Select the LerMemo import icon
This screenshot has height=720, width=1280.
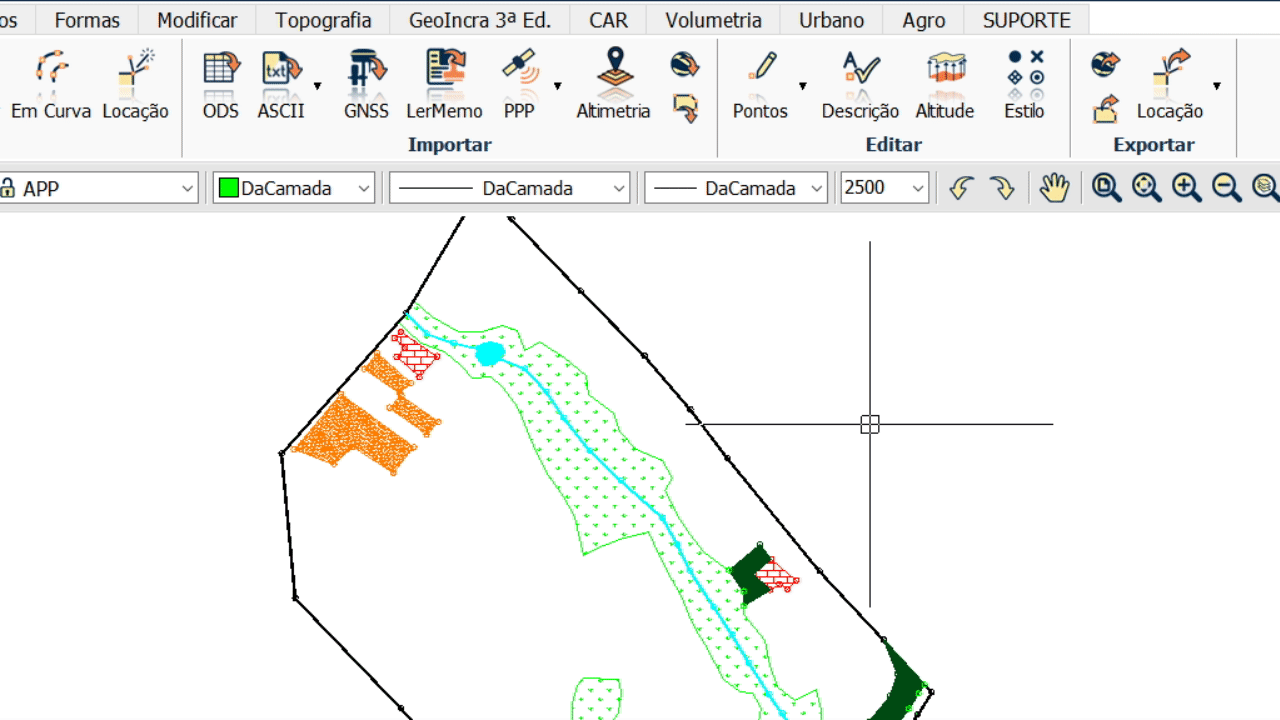(444, 83)
